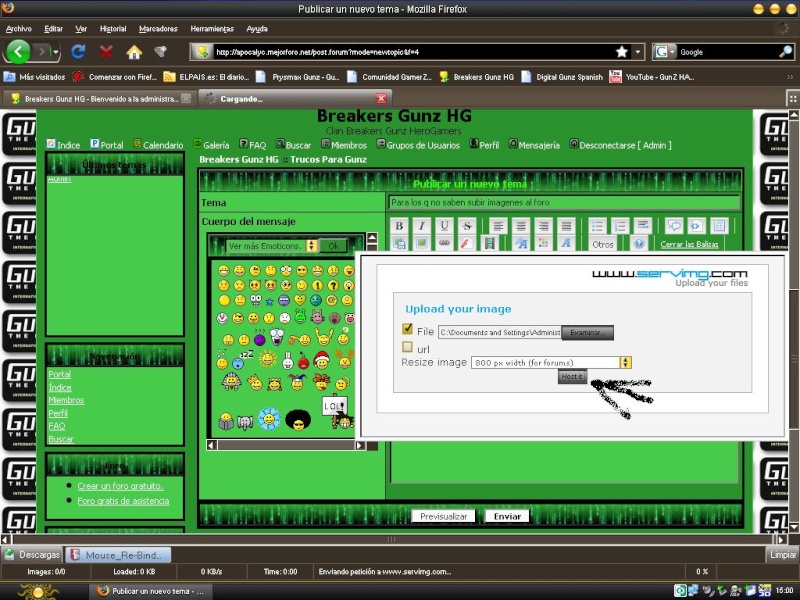Insert a video into the message

(x=489, y=243)
